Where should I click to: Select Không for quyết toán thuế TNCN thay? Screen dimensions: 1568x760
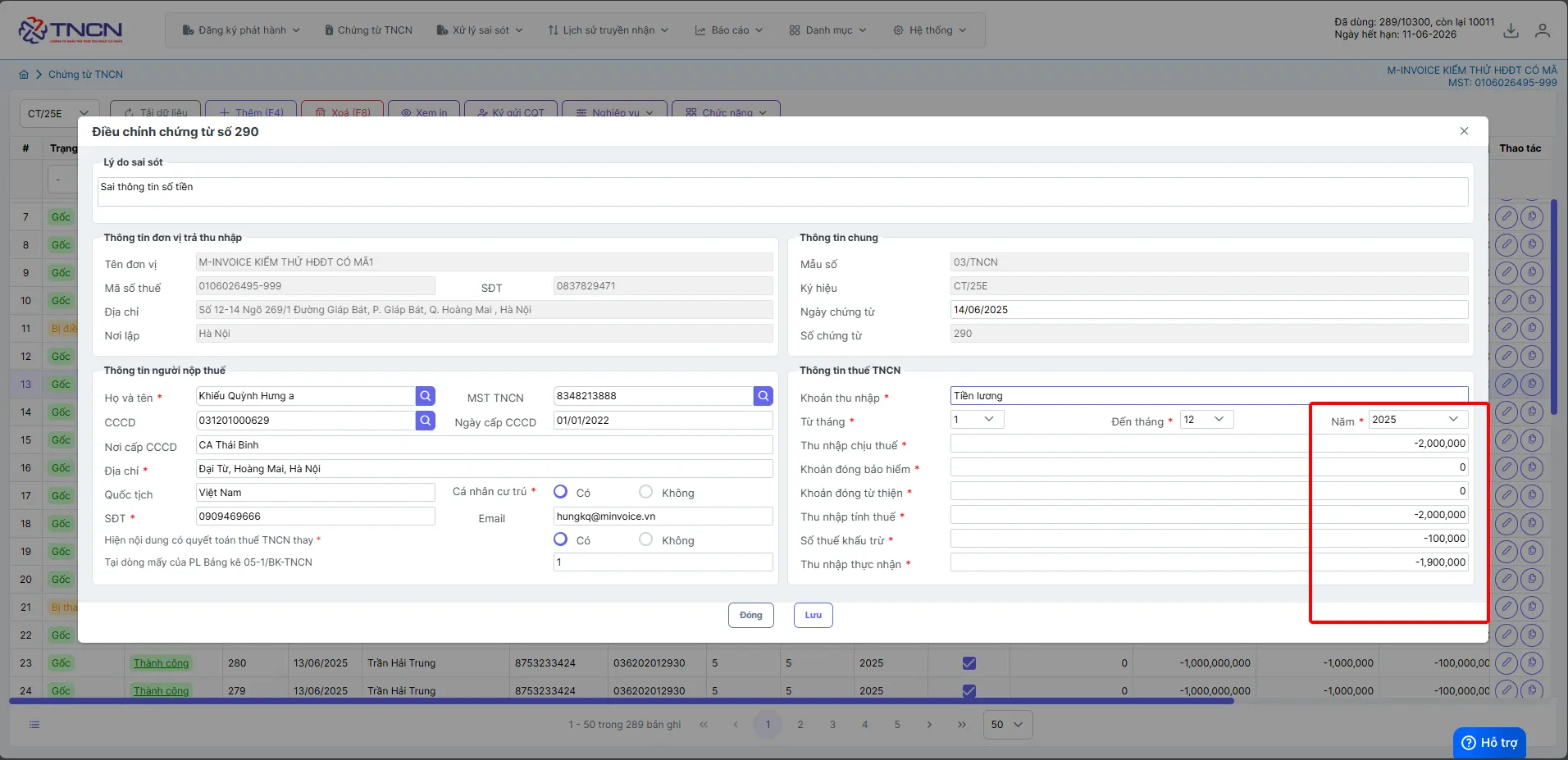pyautogui.click(x=646, y=539)
